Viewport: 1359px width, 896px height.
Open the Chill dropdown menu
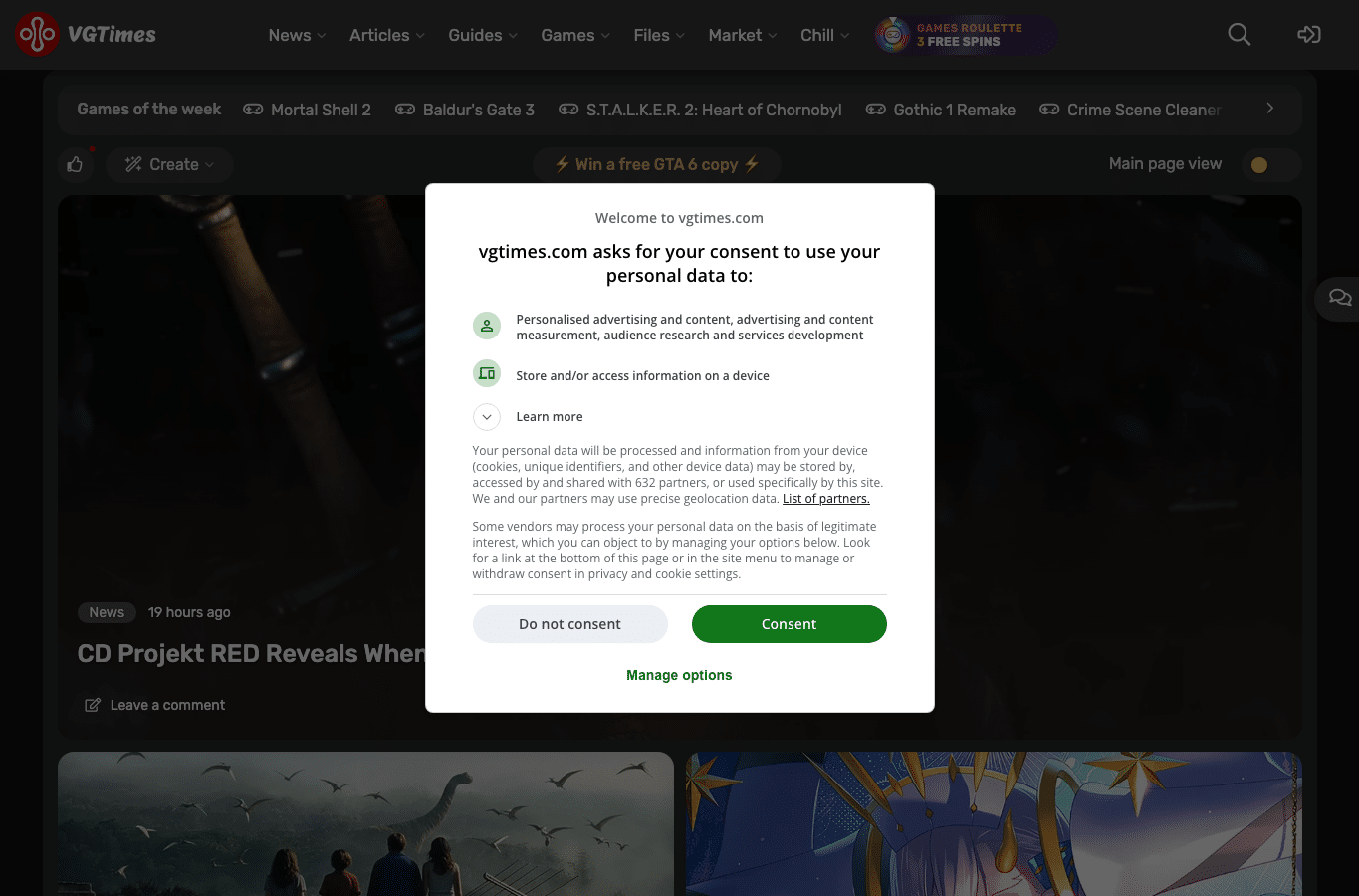pos(825,35)
